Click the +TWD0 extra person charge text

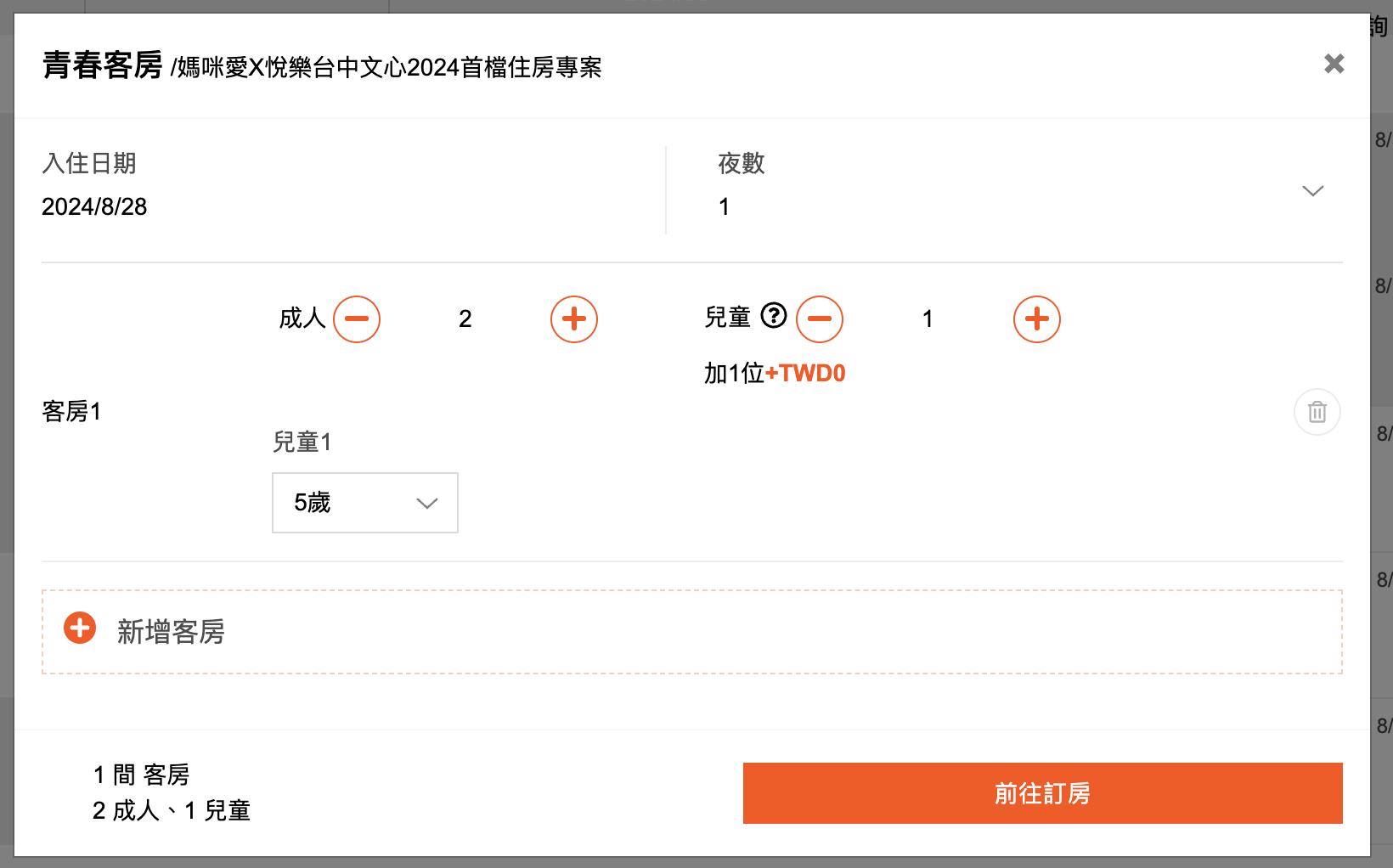click(x=805, y=374)
